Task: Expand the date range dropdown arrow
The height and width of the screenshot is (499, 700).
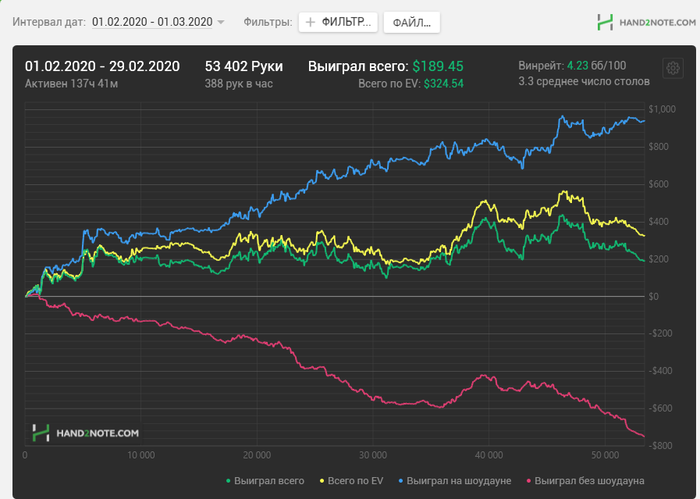Action: [221, 22]
